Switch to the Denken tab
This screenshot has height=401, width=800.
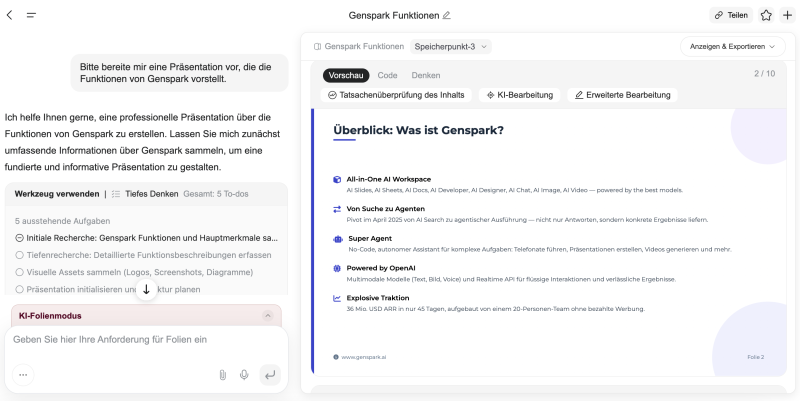click(425, 75)
